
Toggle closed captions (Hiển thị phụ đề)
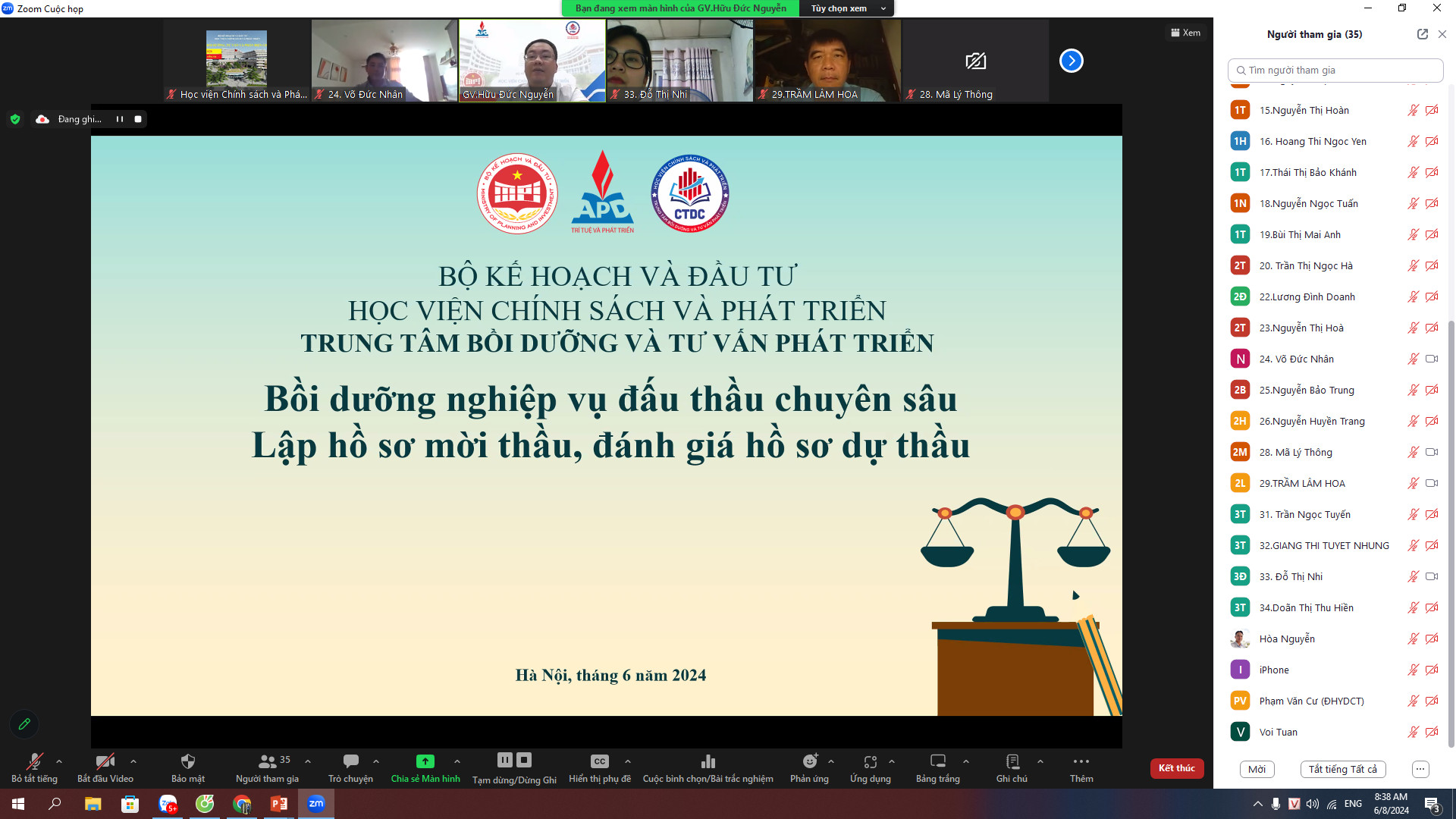599,761
